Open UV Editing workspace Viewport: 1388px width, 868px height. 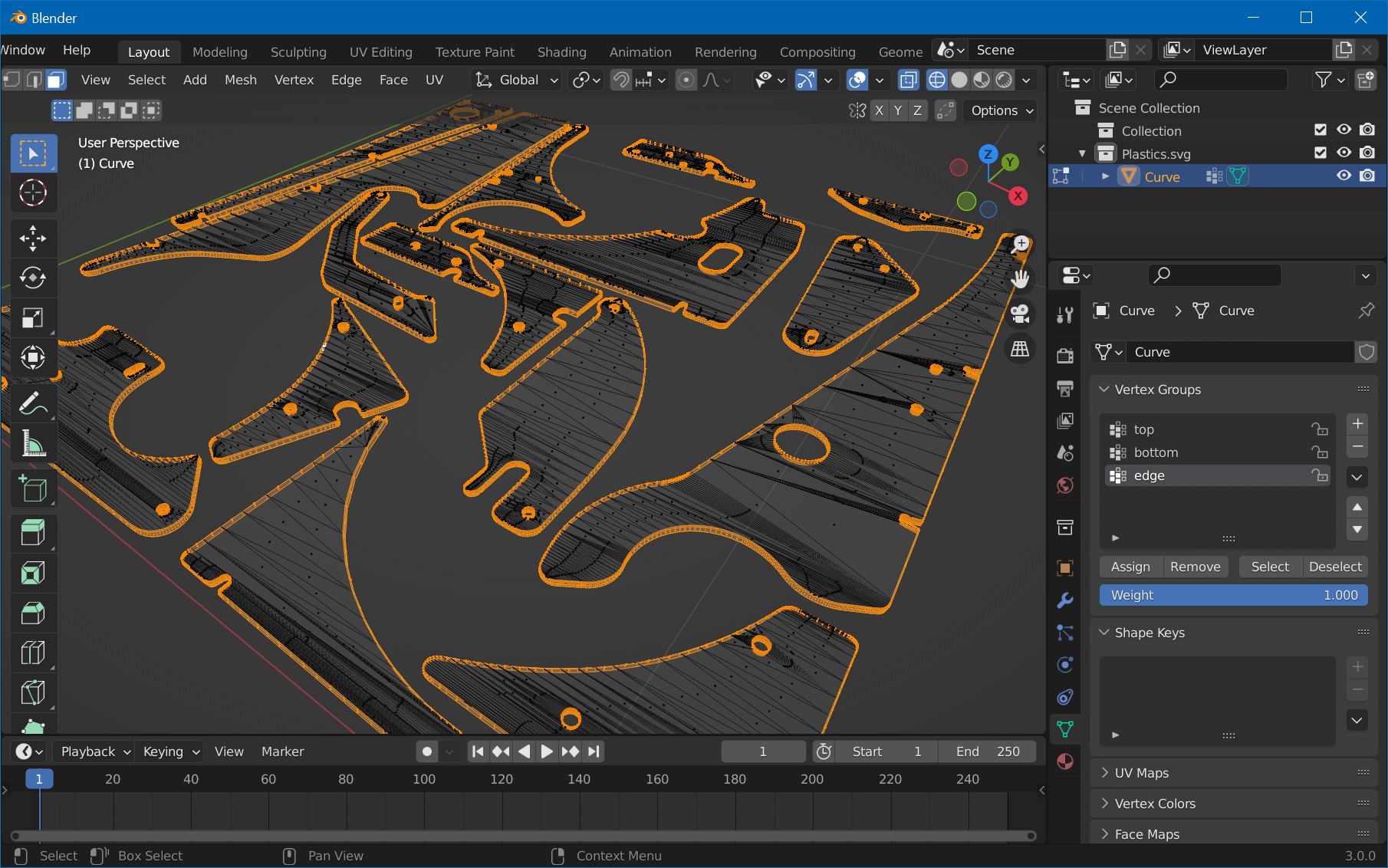[381, 52]
